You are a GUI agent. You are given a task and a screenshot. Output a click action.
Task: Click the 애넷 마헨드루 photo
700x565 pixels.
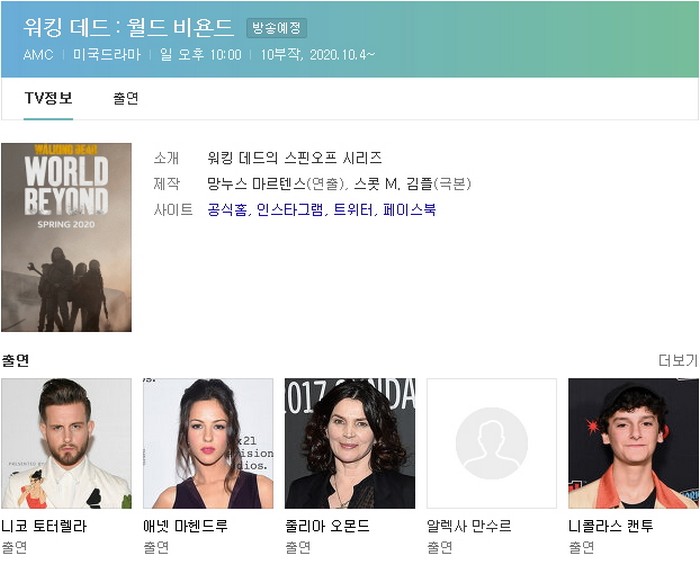pos(208,443)
